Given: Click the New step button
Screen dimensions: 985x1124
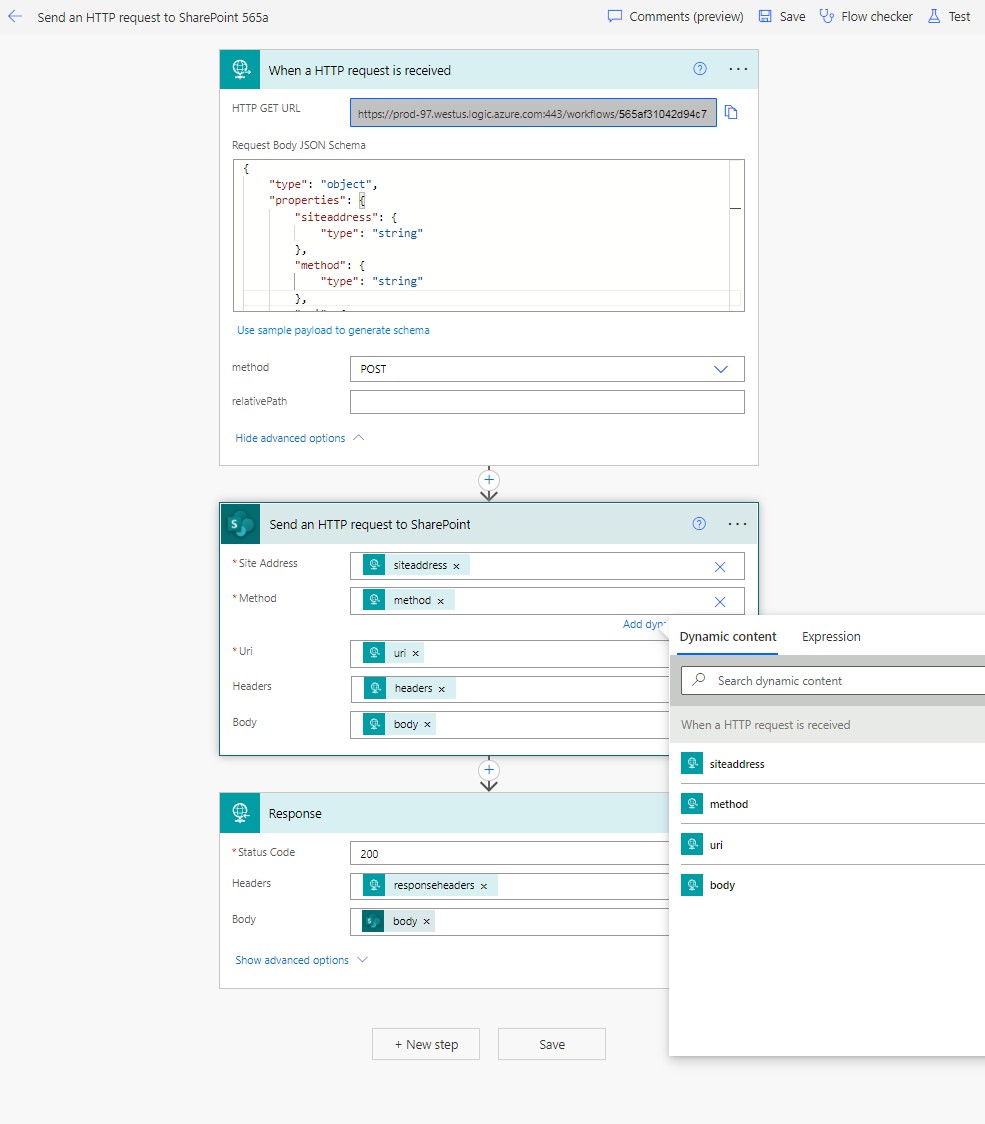Looking at the screenshot, I should click(x=426, y=1044).
